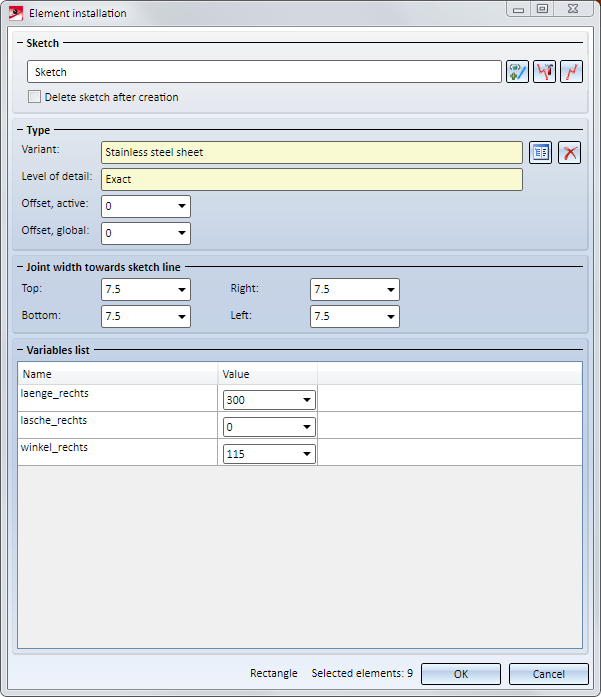This screenshot has height=697, width=601.
Task: Click the OK button
Action: pos(460,674)
